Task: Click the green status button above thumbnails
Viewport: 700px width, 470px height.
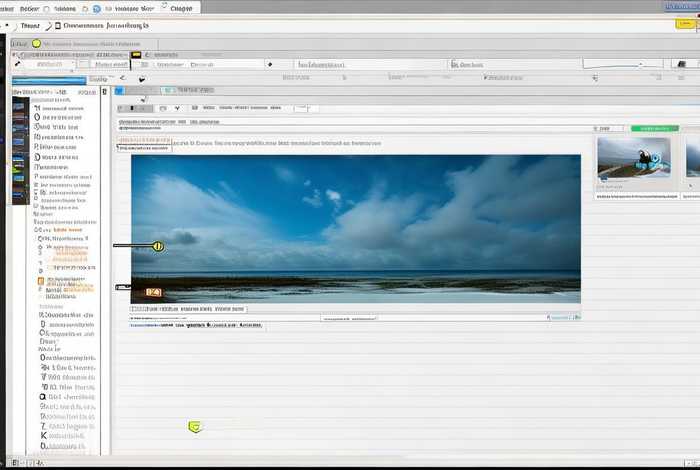Action: tap(654, 128)
